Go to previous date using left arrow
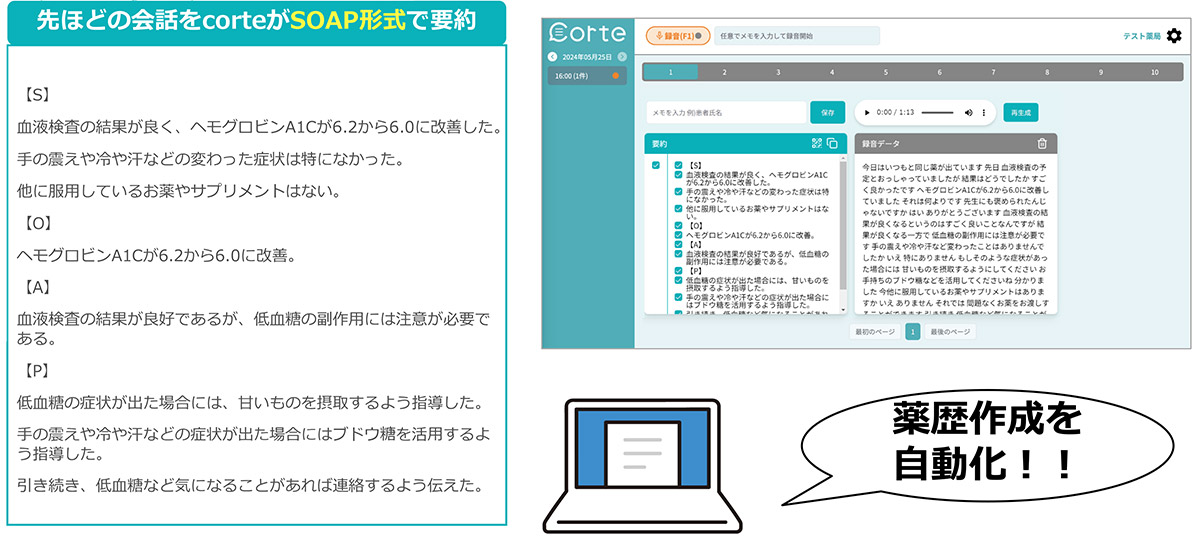The width and height of the screenshot is (1200, 537). coord(552,57)
